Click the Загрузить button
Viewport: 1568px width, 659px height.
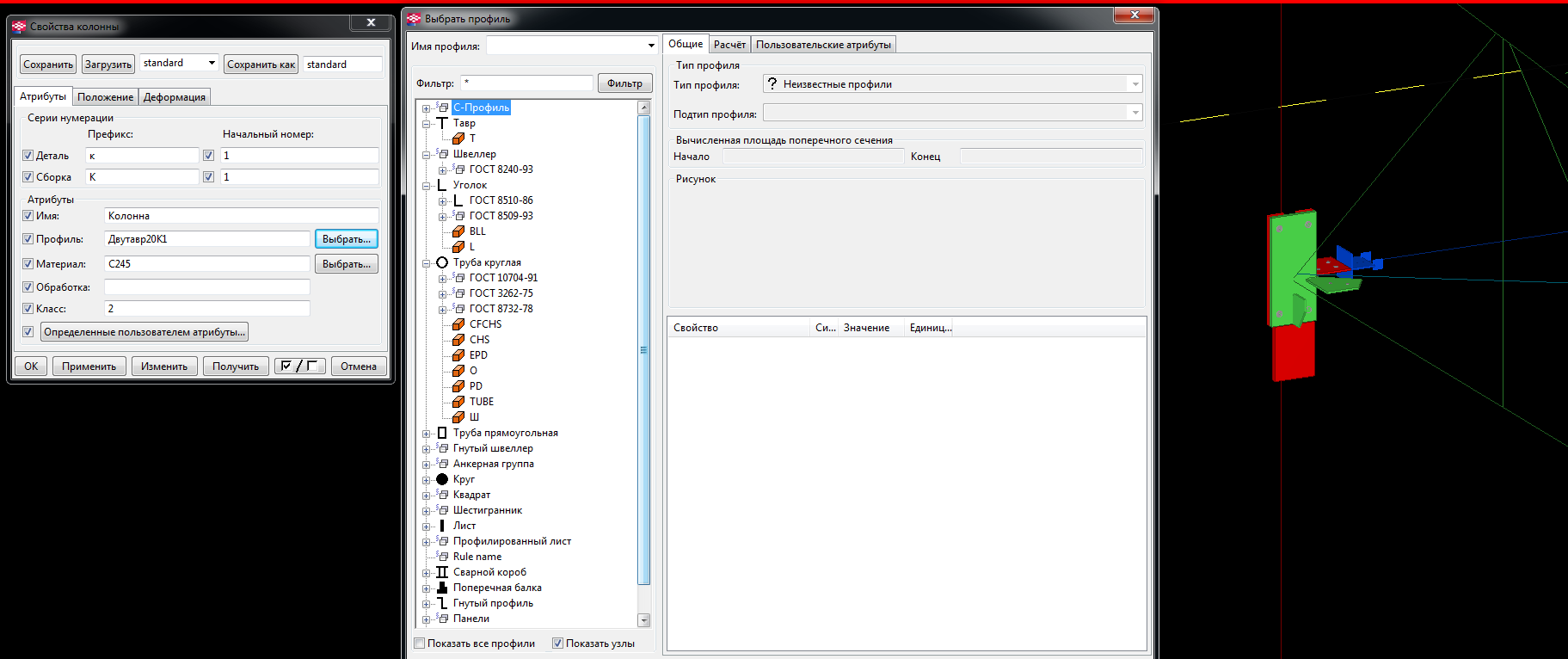[x=108, y=65]
